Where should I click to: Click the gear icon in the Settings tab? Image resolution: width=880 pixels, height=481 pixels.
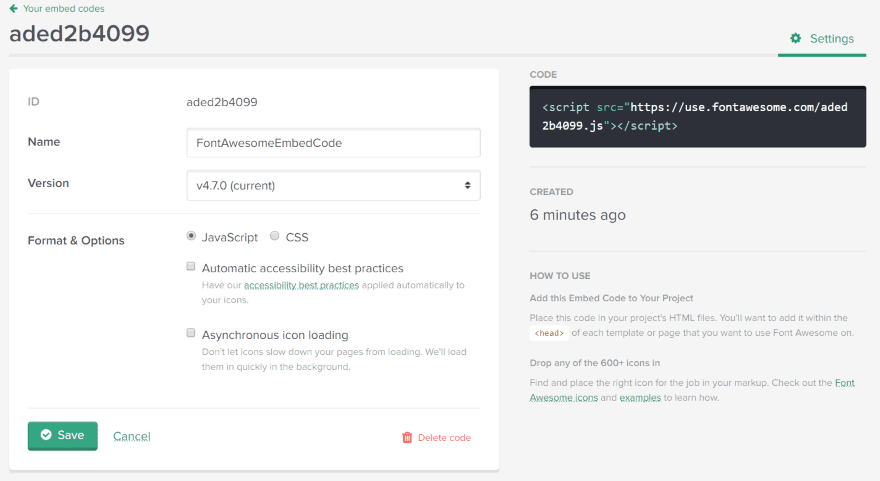click(796, 39)
